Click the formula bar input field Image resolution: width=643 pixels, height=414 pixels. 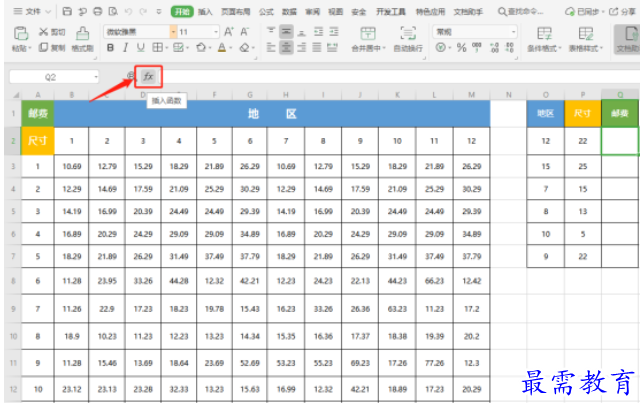point(400,77)
